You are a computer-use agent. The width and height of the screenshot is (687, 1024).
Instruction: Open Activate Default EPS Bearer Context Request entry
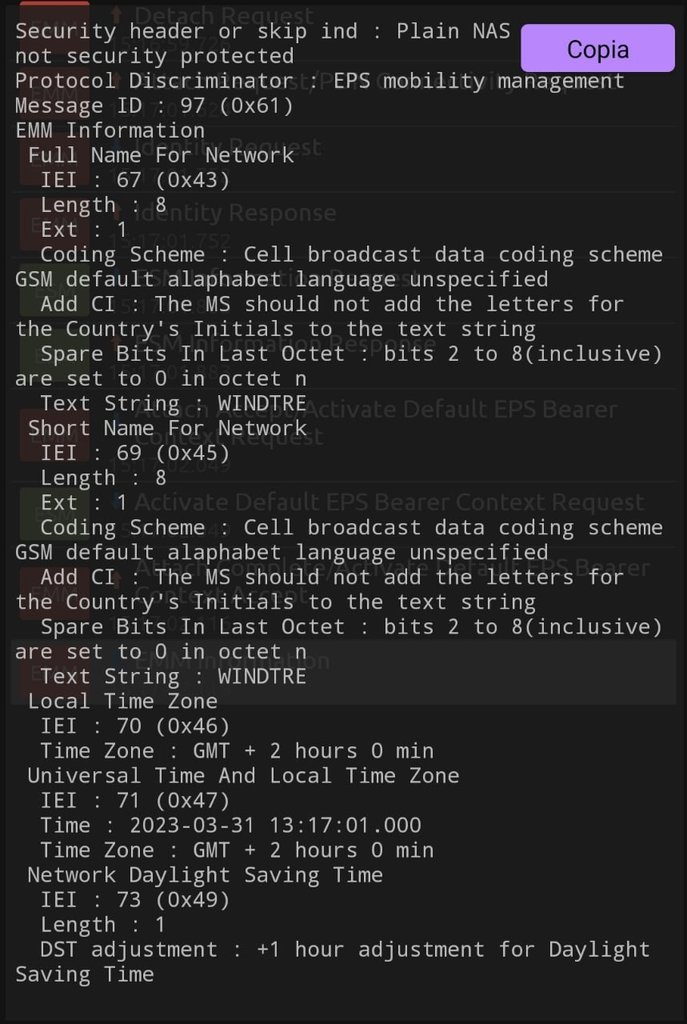coord(389,502)
